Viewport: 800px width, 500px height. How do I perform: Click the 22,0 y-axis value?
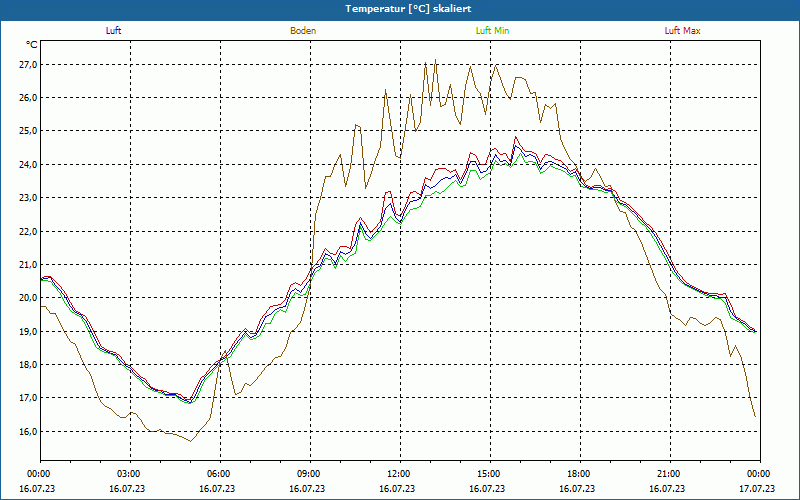[28, 231]
